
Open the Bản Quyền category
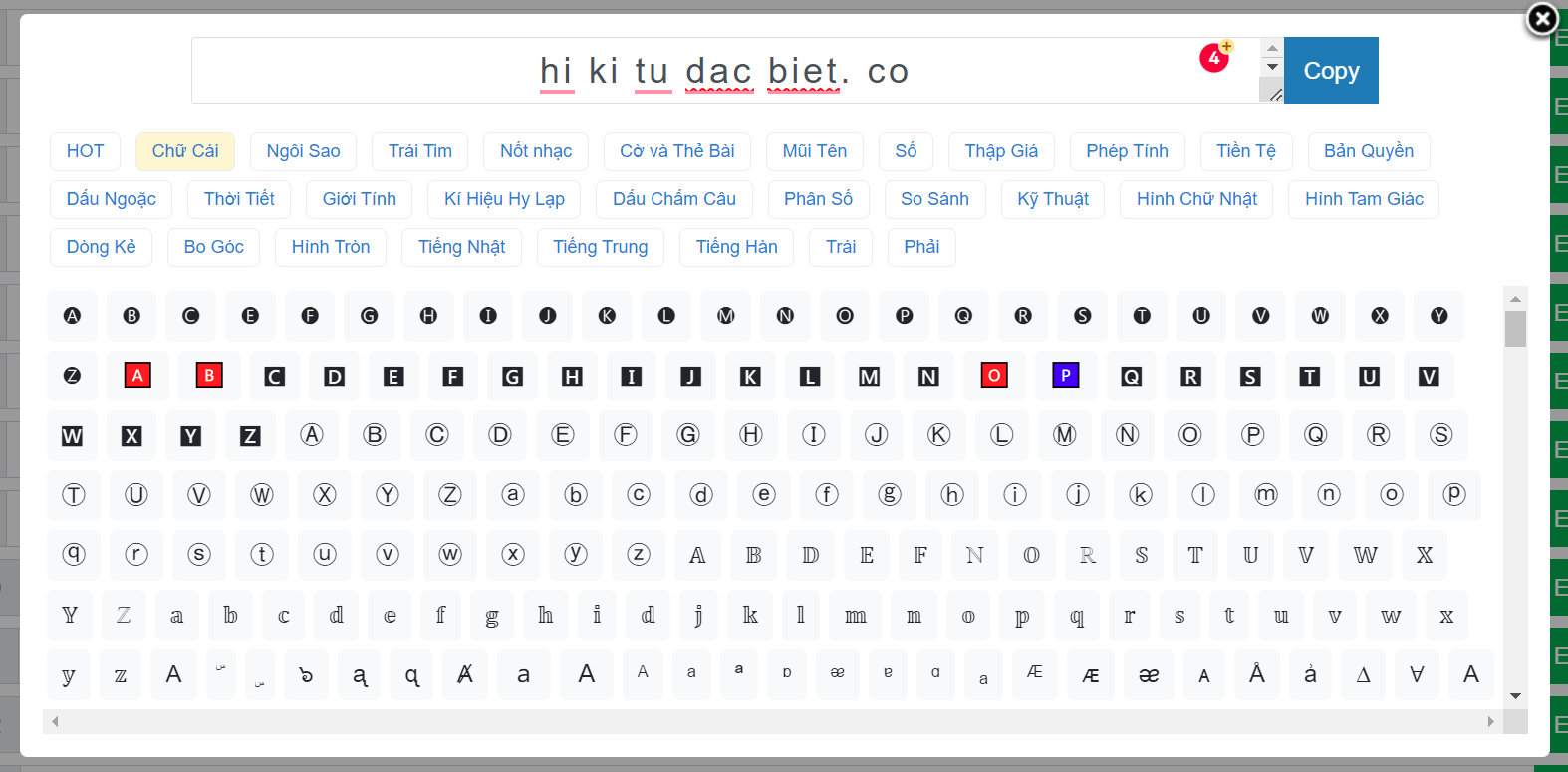click(x=1369, y=151)
